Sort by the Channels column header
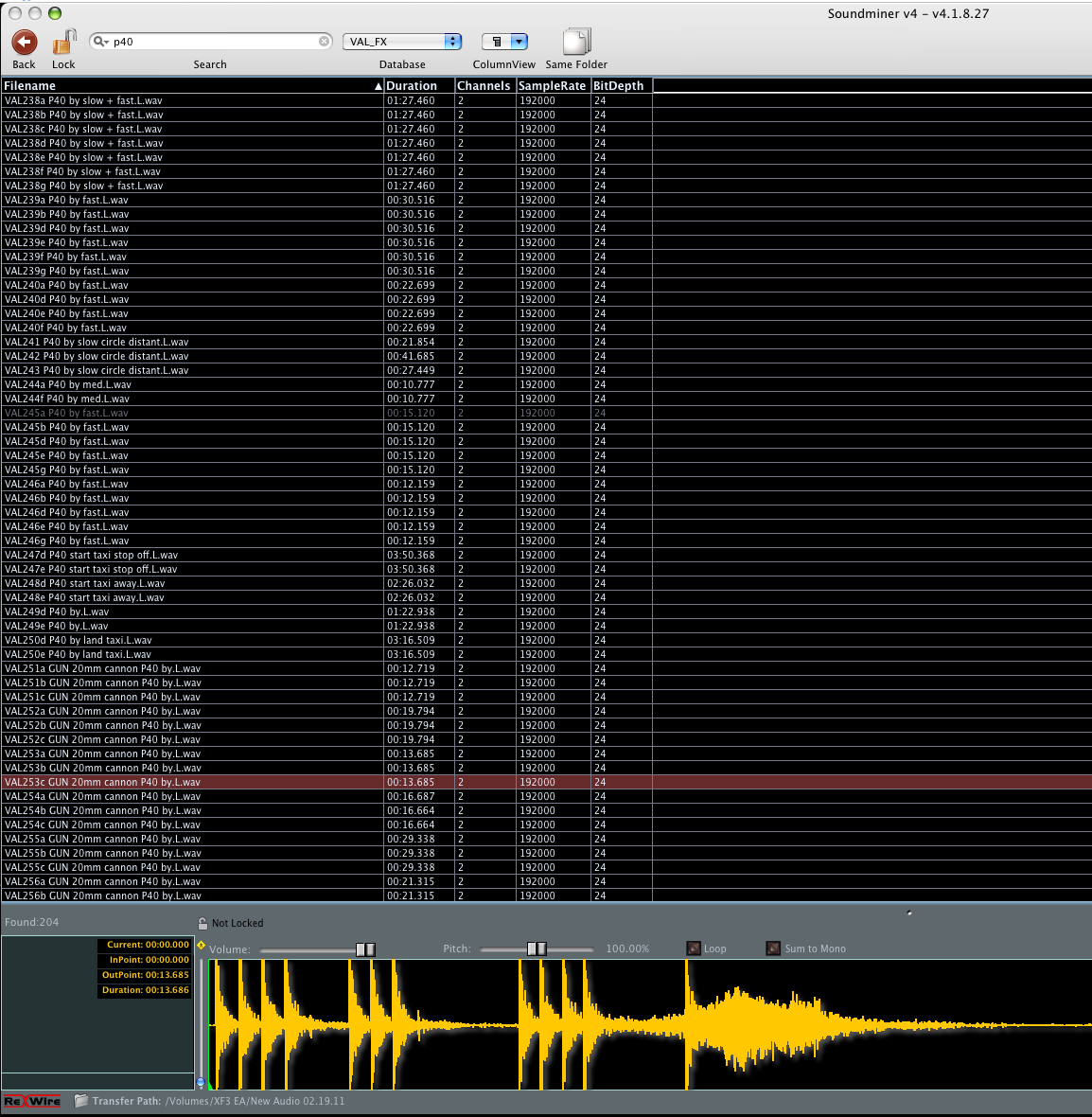 pos(485,85)
